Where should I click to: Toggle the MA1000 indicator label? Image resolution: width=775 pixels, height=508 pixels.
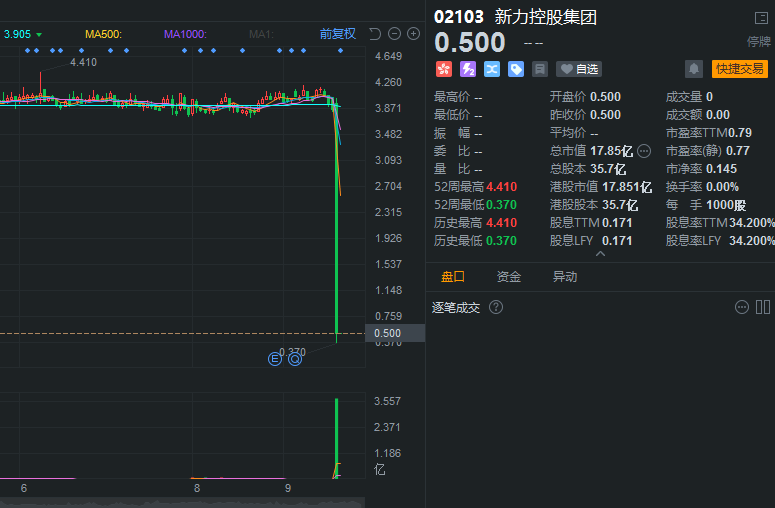pos(185,34)
